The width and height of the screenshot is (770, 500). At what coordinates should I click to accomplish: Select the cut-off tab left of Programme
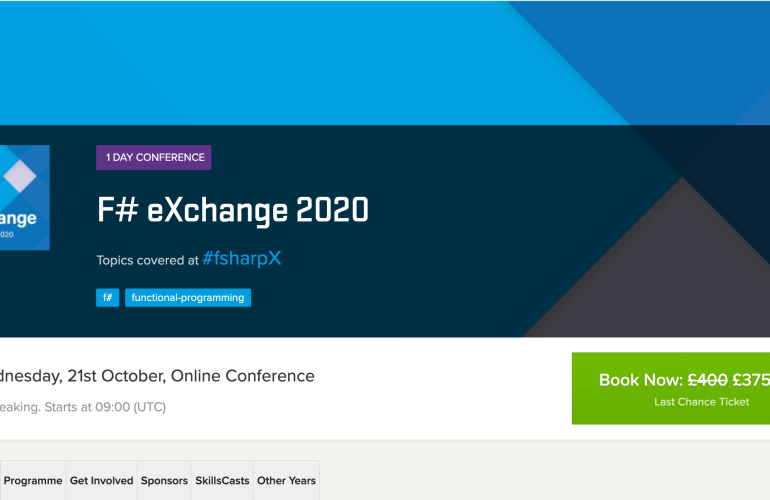point(1,481)
